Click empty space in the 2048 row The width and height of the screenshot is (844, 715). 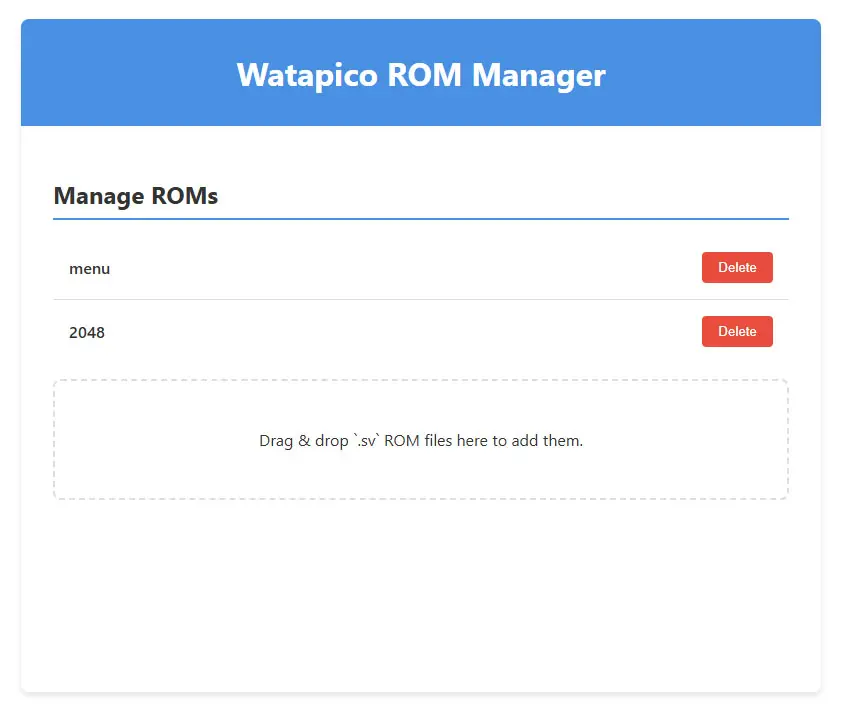click(400, 332)
